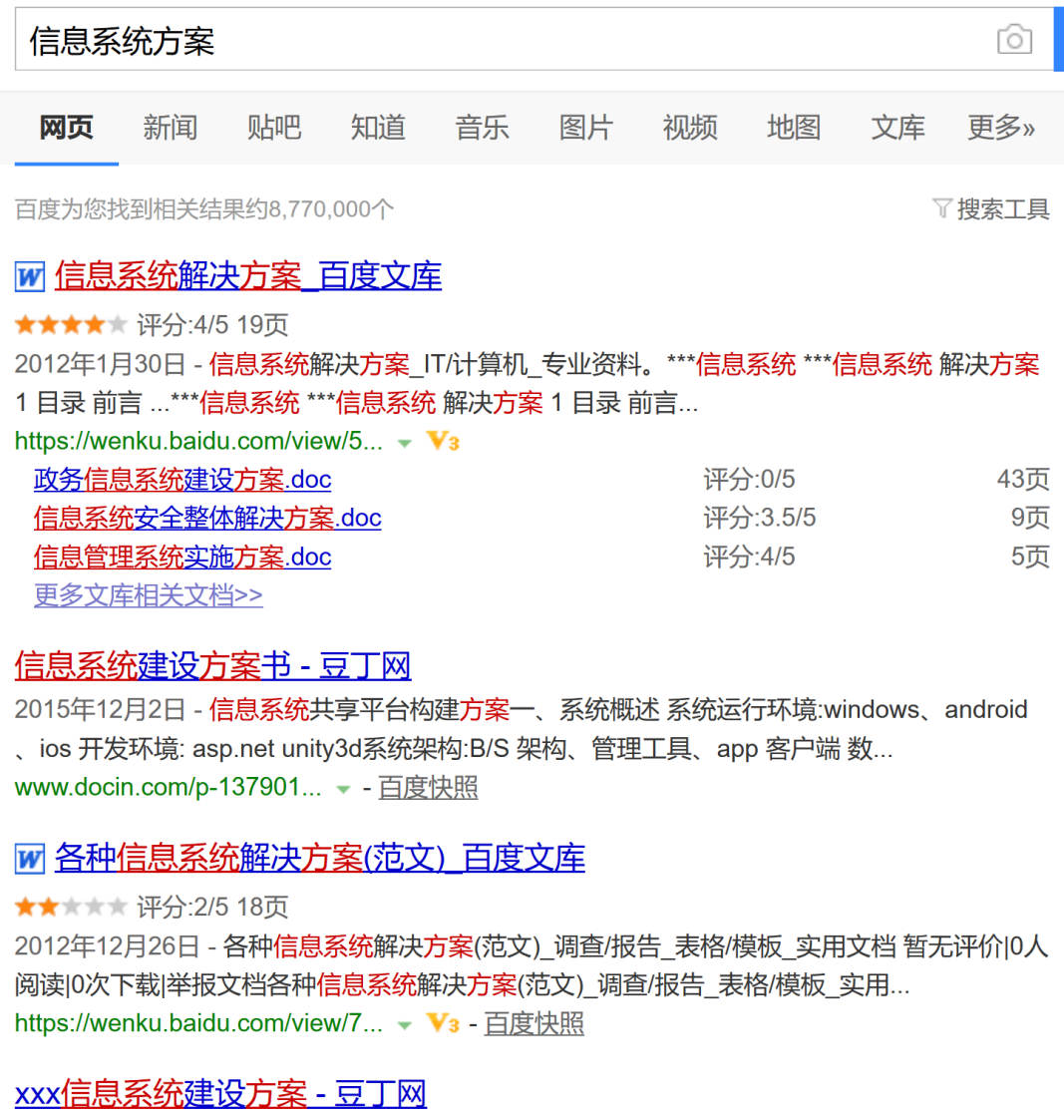This screenshot has width=1064, height=1120.
Task: Click the funnel icon next to 搜索工具
Action: 942,208
